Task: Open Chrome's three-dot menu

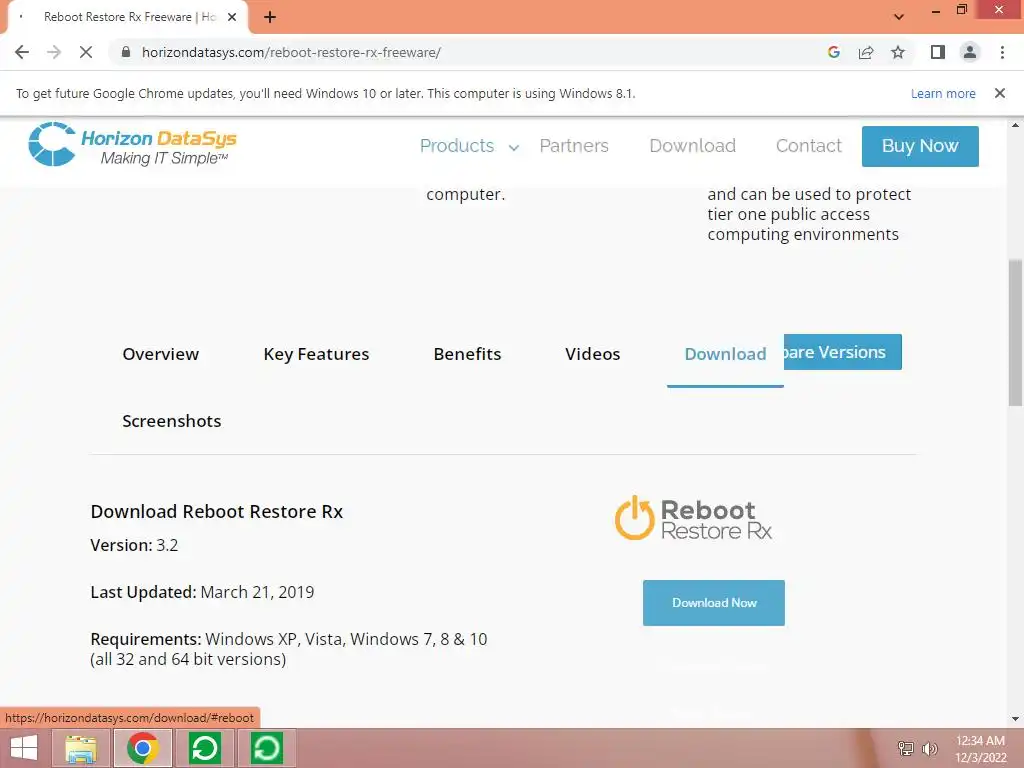Action: pyautogui.click(x=1002, y=52)
